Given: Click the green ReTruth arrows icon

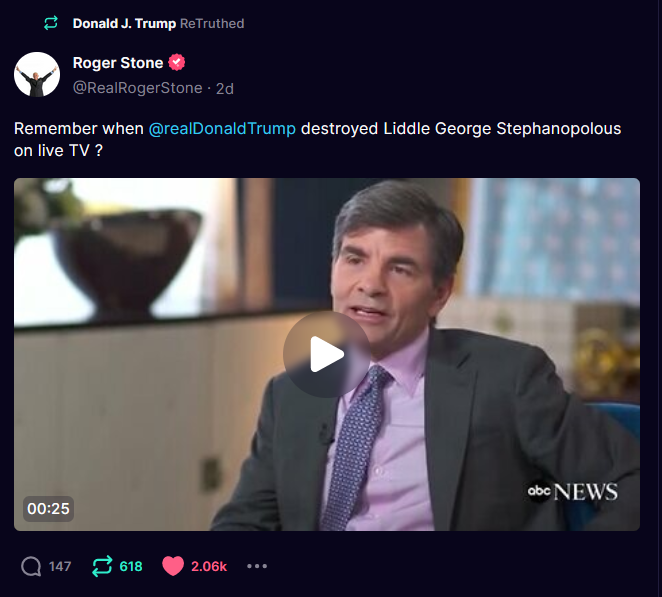Looking at the screenshot, I should 102,566.
